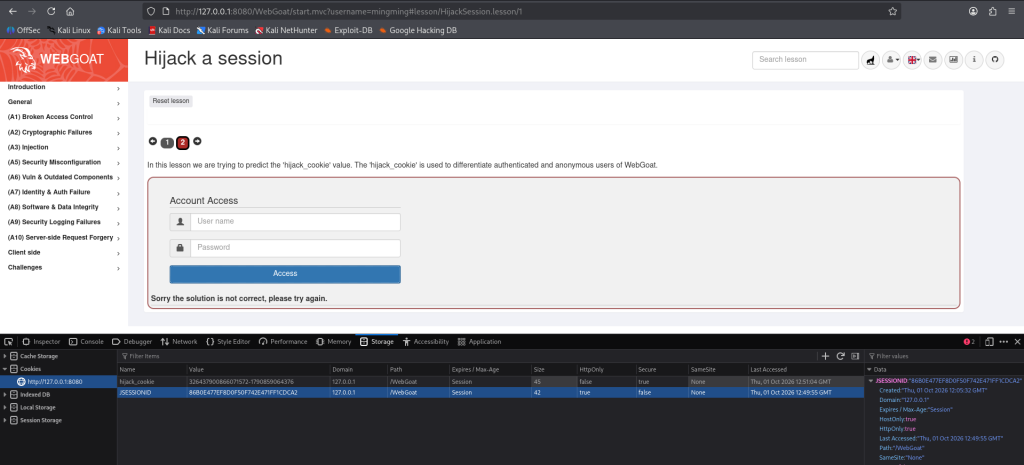
Task: Open Performance devtools tab
Action: point(283,342)
